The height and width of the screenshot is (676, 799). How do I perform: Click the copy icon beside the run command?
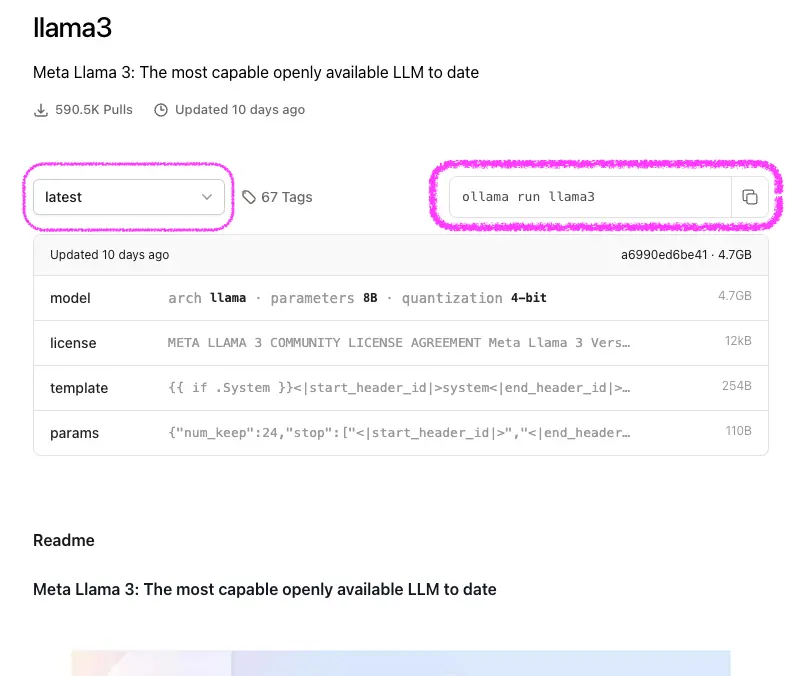click(x=750, y=197)
